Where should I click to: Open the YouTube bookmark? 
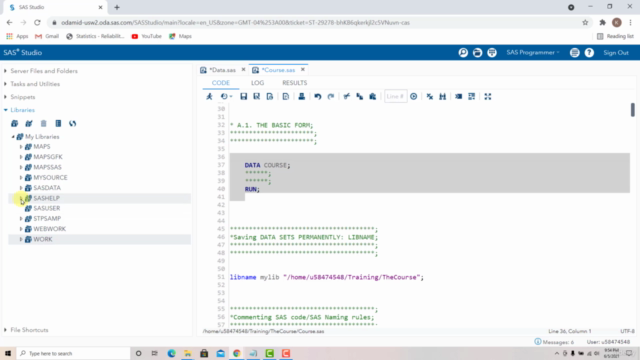click(147, 36)
